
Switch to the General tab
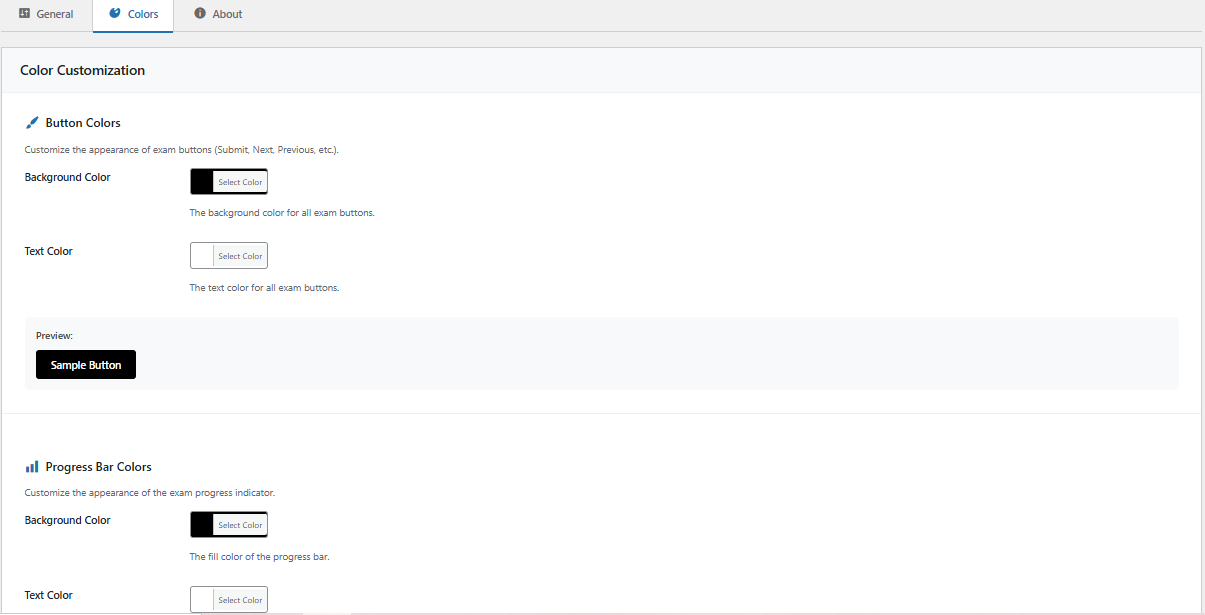coord(54,14)
